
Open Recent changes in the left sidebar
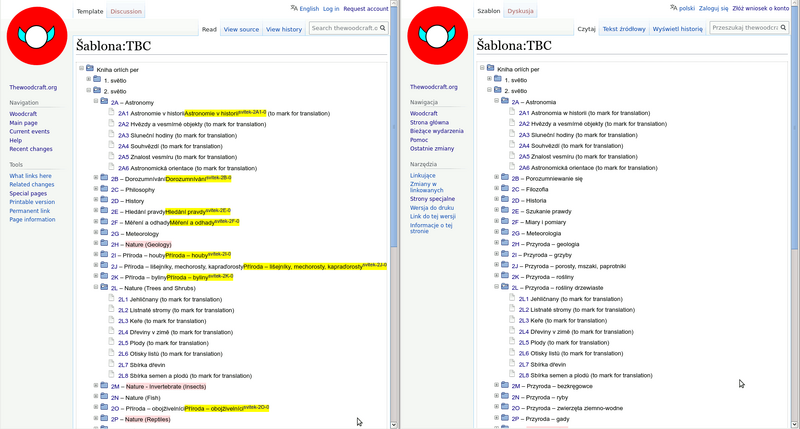pyautogui.click(x=31, y=149)
